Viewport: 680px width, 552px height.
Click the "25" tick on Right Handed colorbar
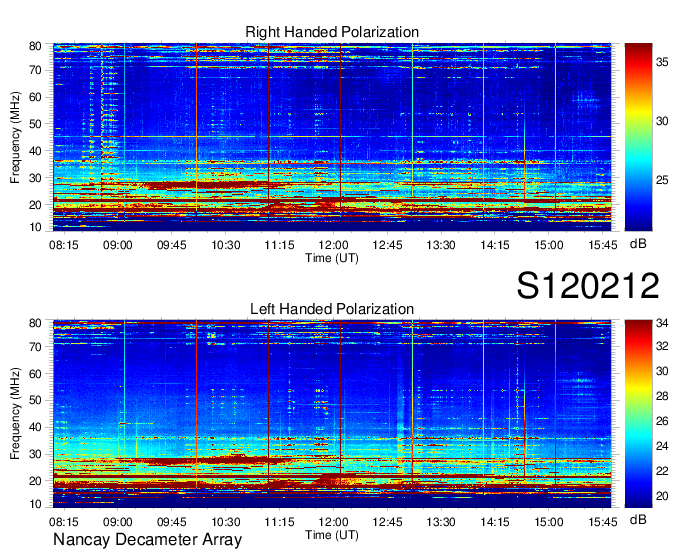click(x=662, y=180)
